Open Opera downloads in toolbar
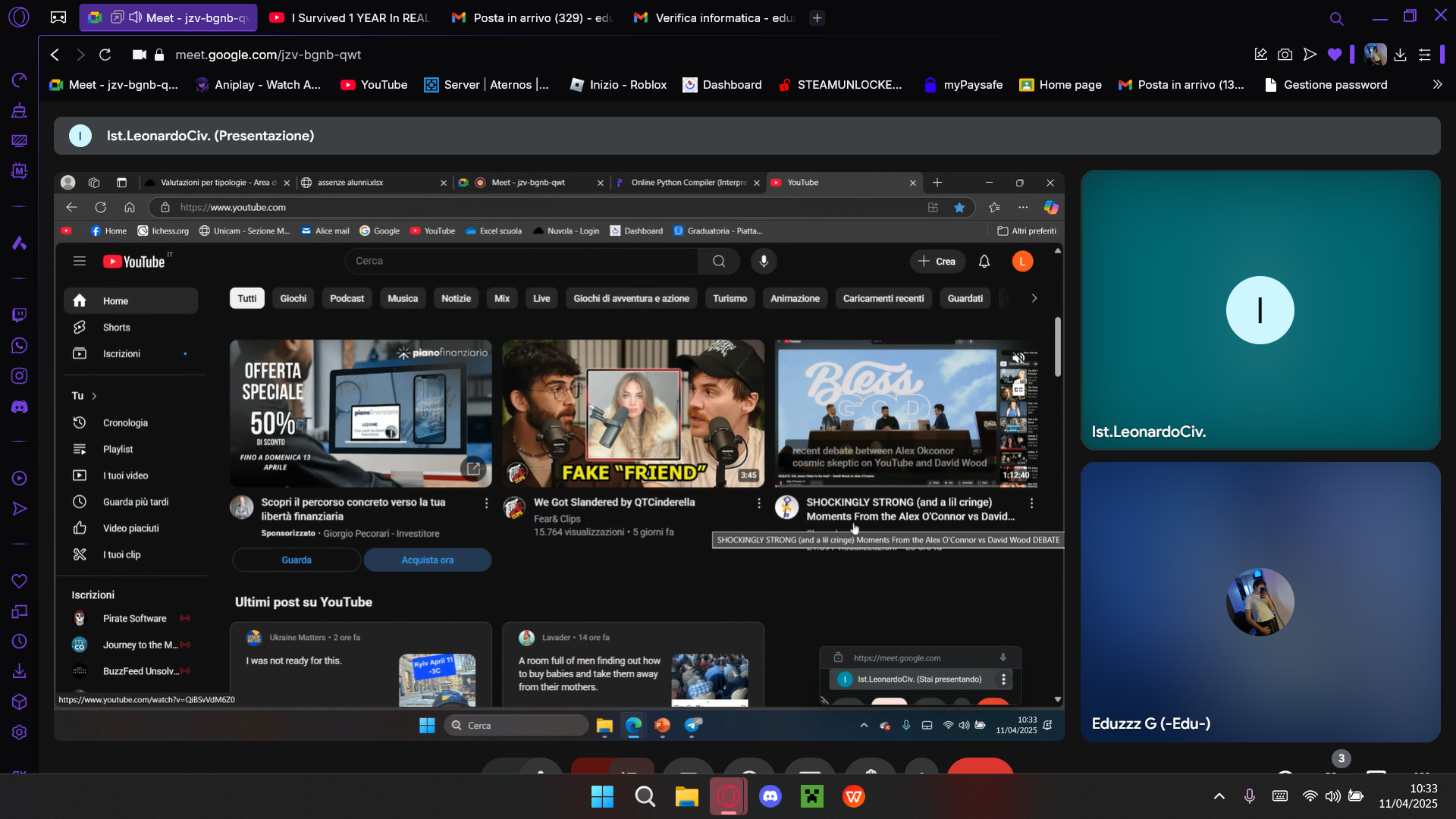1456x819 pixels. click(1400, 55)
